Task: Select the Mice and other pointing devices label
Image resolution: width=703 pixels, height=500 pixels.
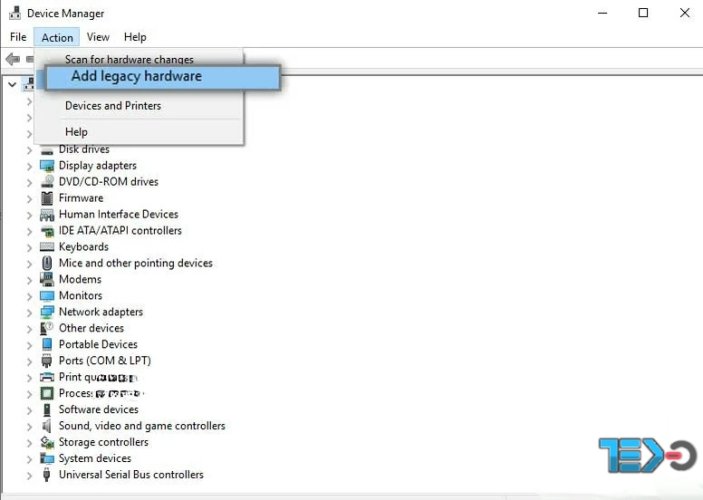Action: [135, 263]
